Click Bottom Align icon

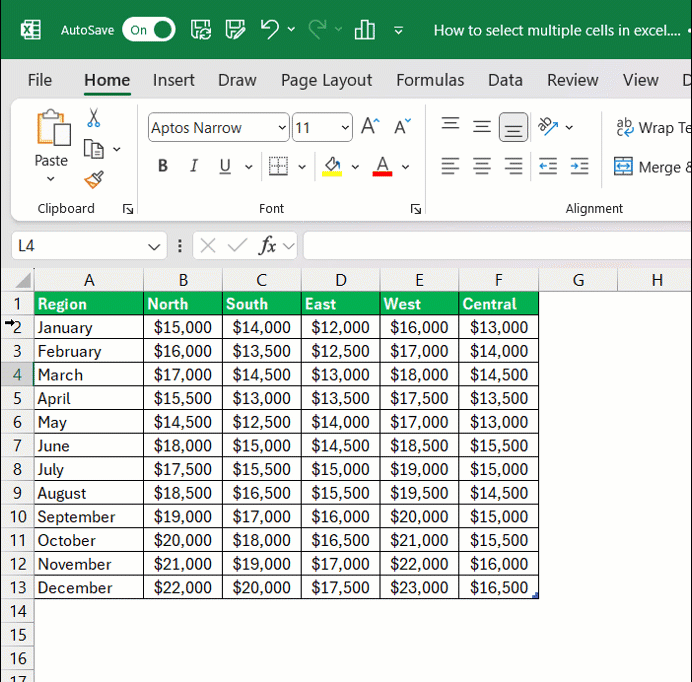point(513,127)
